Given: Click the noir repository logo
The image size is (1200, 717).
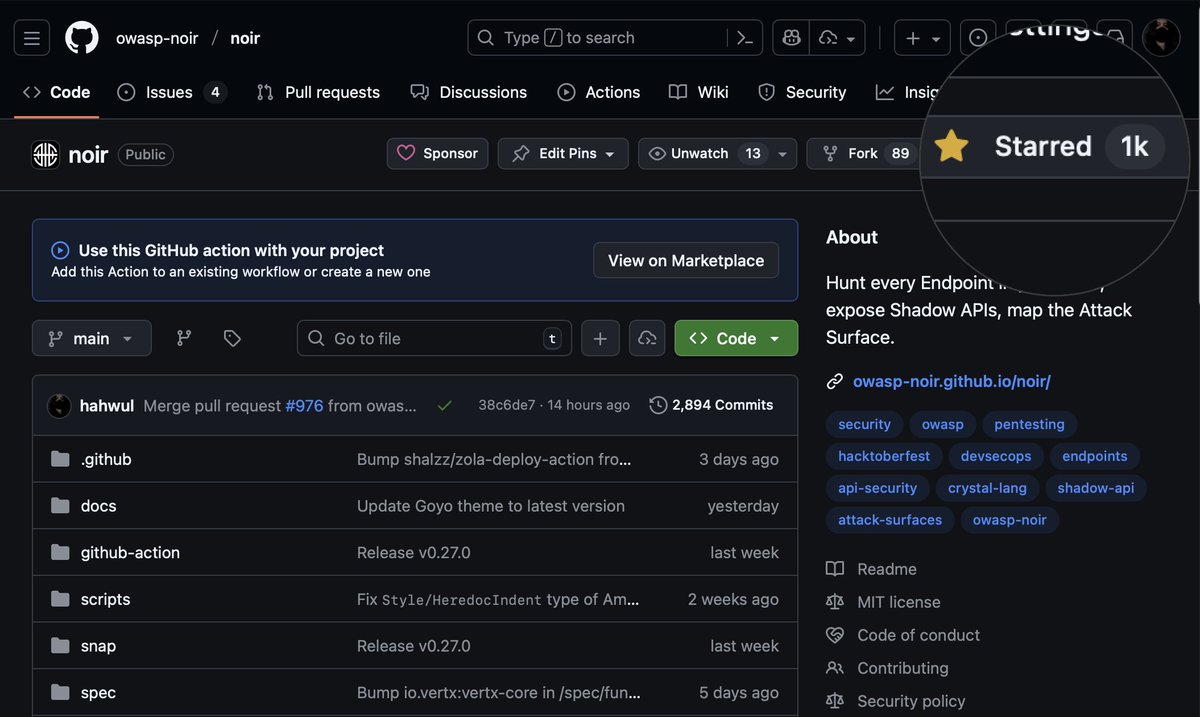Looking at the screenshot, I should [x=45, y=154].
